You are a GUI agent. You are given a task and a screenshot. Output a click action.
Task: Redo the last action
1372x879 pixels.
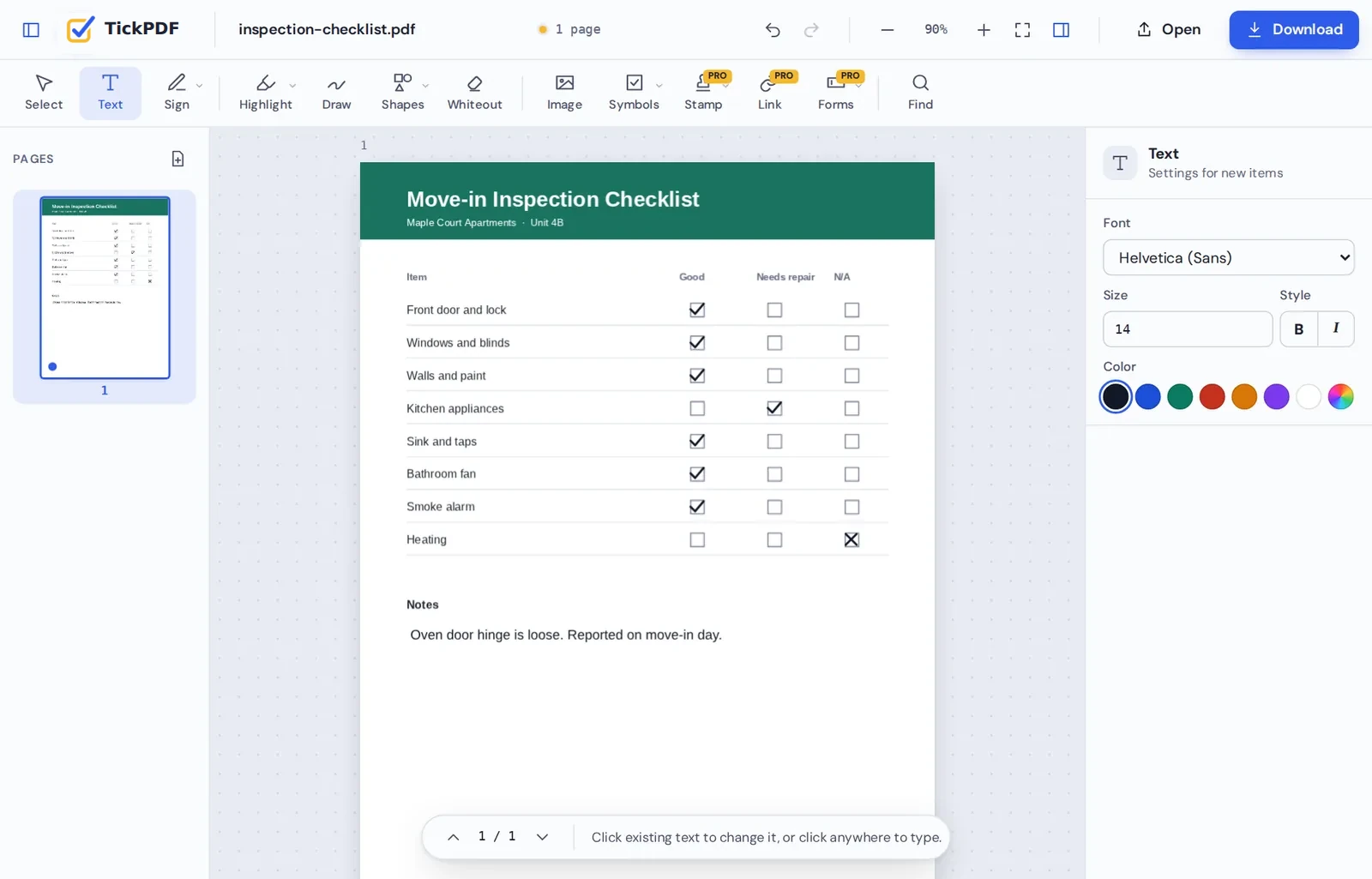(811, 30)
